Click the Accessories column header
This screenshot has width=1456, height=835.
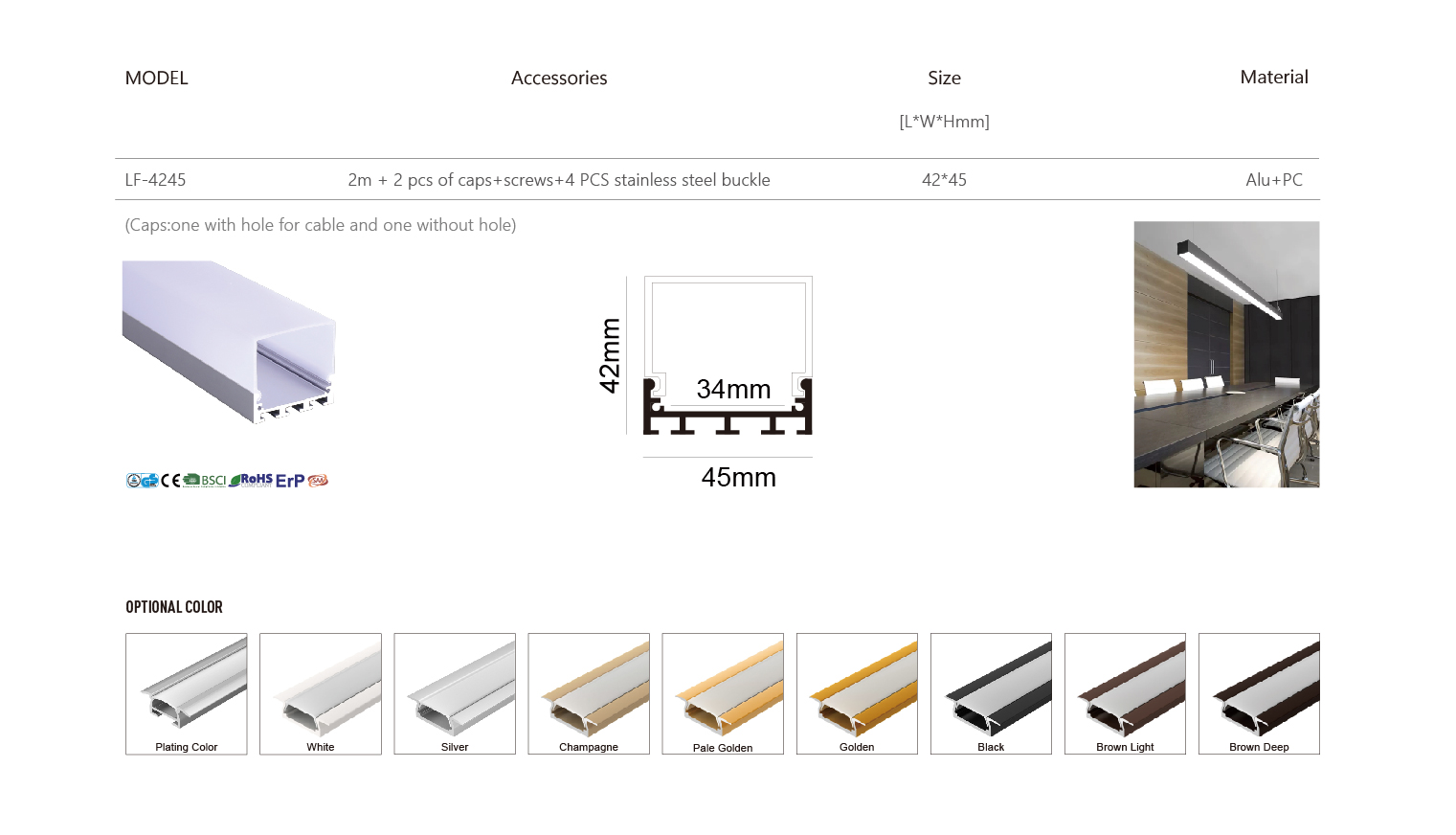(x=559, y=78)
